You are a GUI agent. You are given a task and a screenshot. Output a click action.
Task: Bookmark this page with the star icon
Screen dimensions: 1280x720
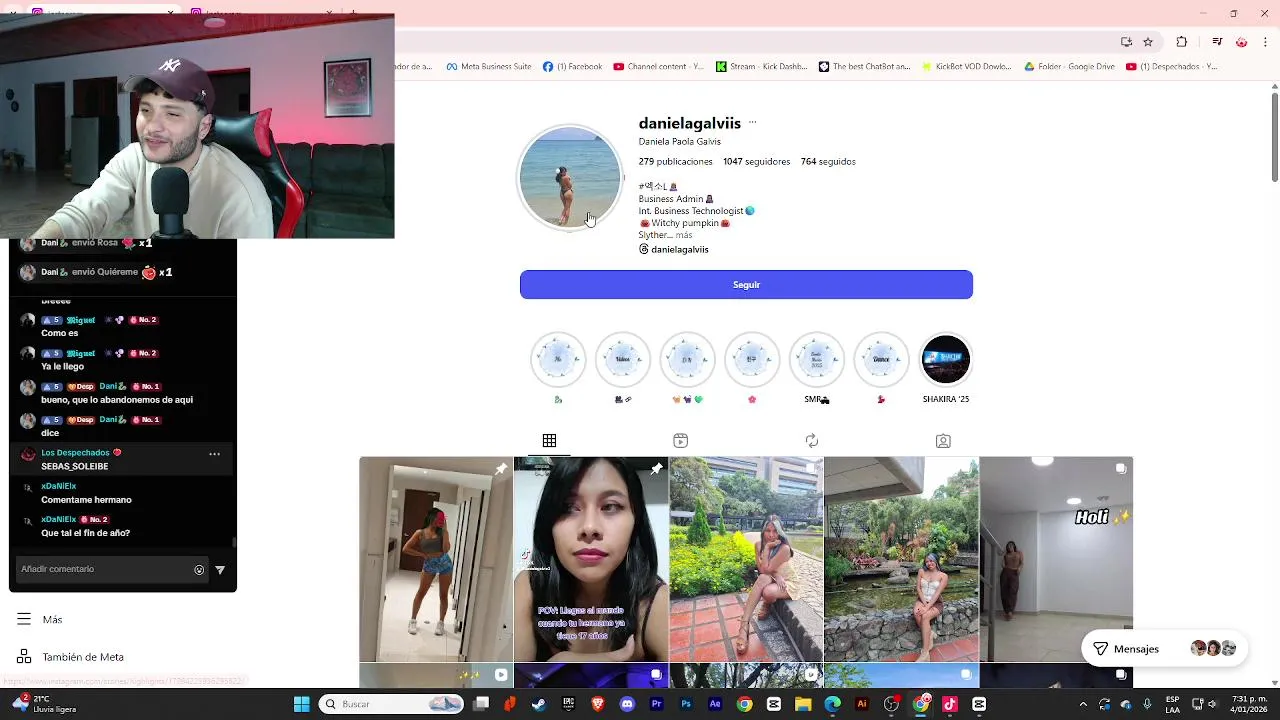(x=1148, y=42)
